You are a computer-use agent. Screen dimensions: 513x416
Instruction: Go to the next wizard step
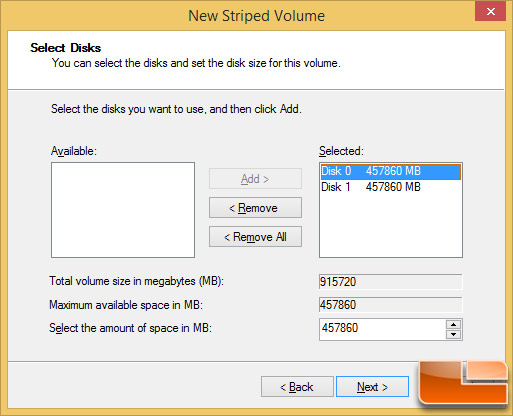click(372, 387)
